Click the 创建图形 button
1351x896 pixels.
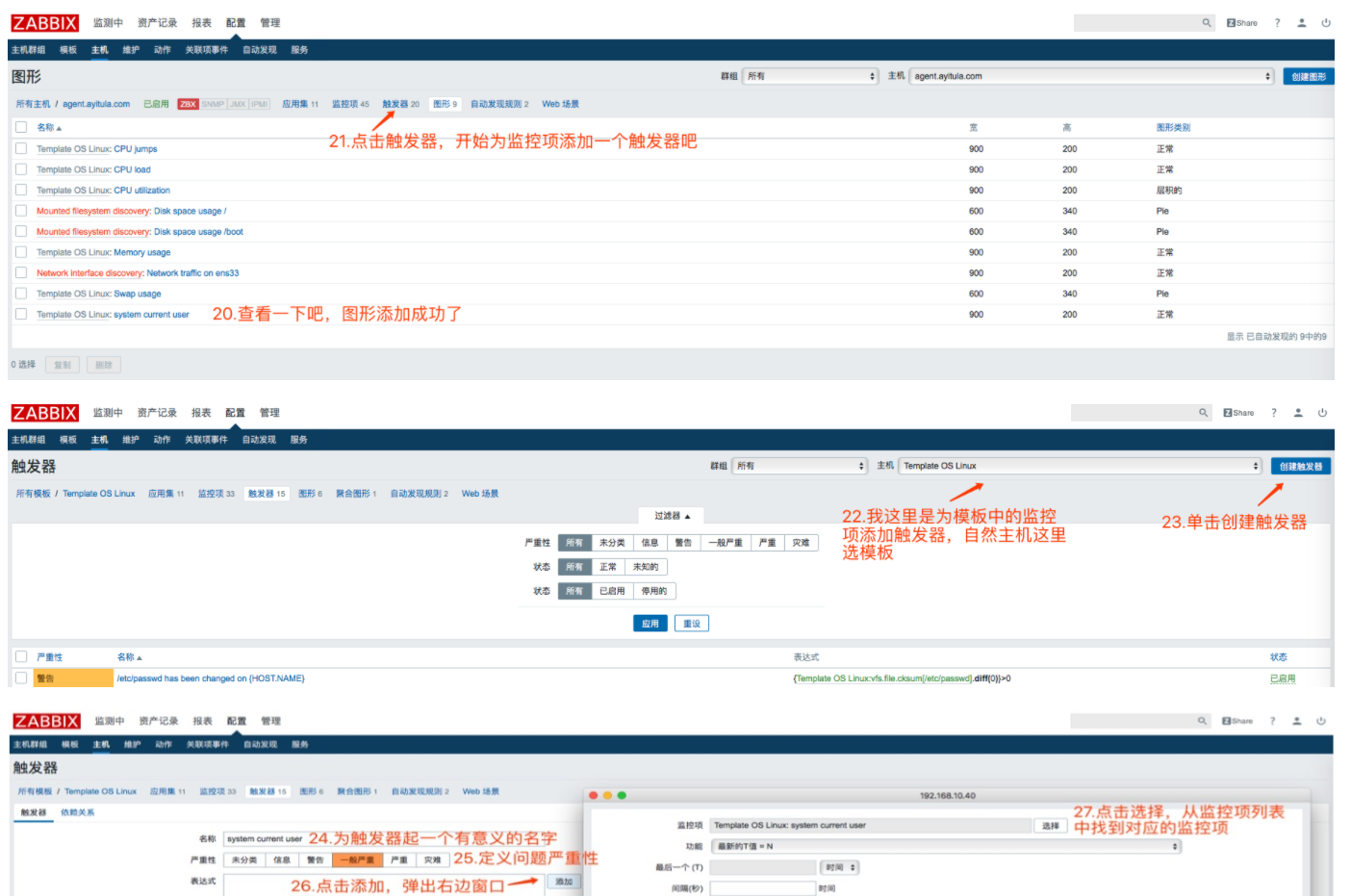click(x=1308, y=76)
